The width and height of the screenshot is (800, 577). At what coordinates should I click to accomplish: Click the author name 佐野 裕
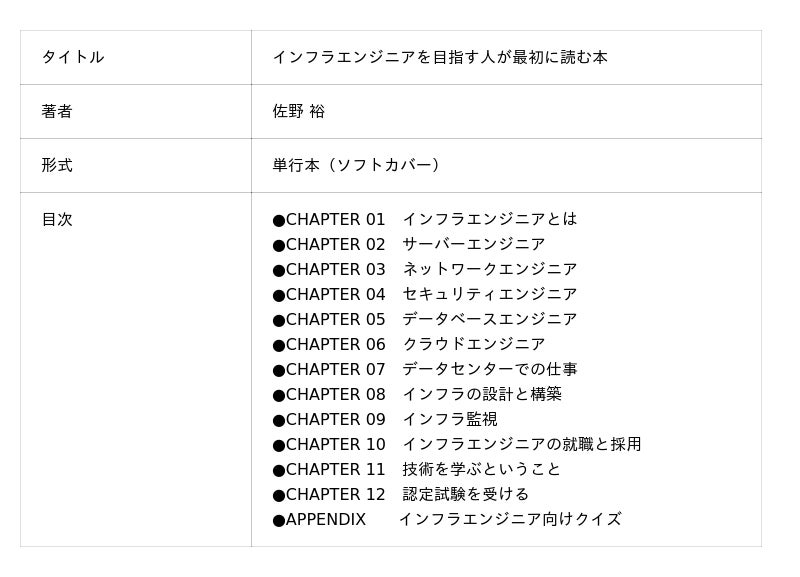(298, 111)
